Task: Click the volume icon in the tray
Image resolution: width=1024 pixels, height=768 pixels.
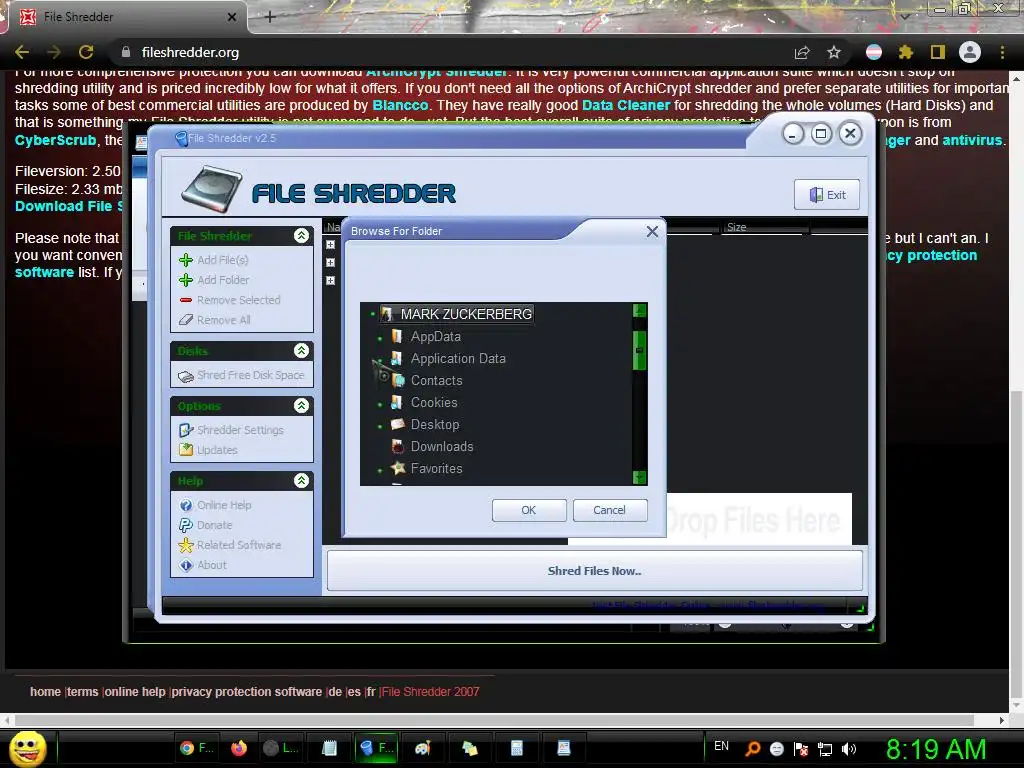Action: coord(848,749)
